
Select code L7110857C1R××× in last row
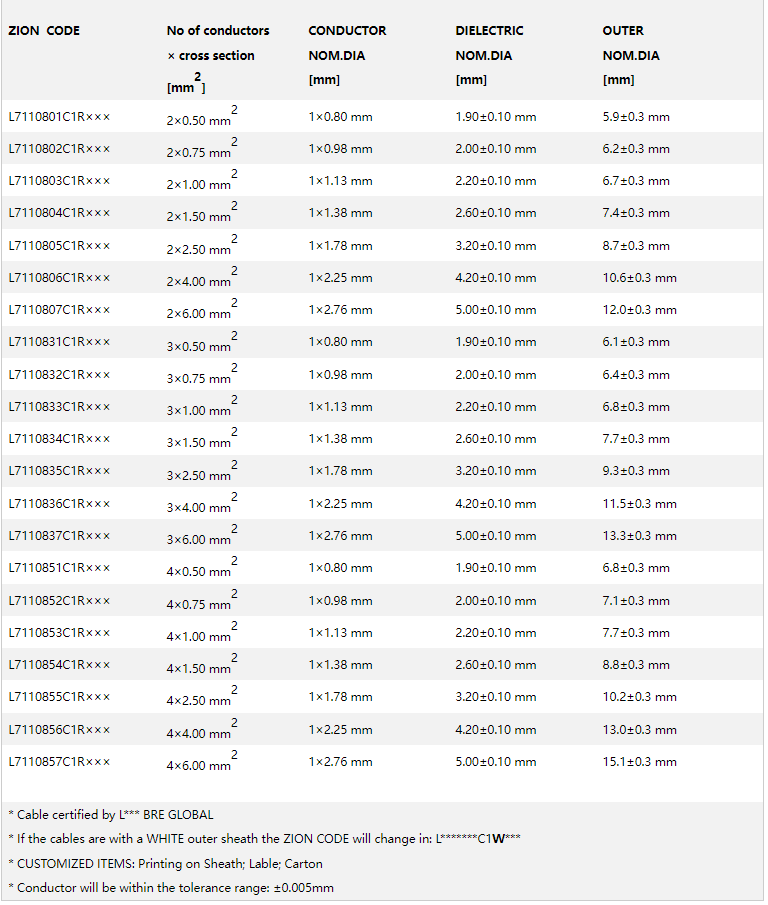[x=59, y=762]
